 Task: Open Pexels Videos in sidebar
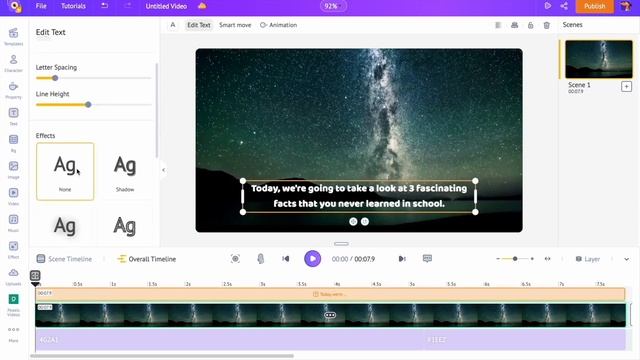pos(13,304)
